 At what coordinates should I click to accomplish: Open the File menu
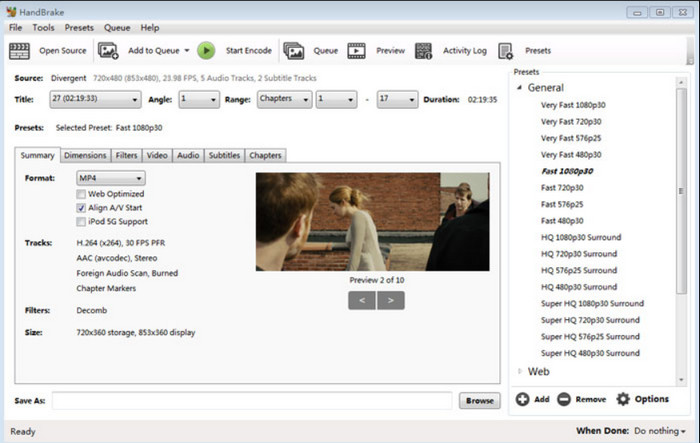pos(16,28)
